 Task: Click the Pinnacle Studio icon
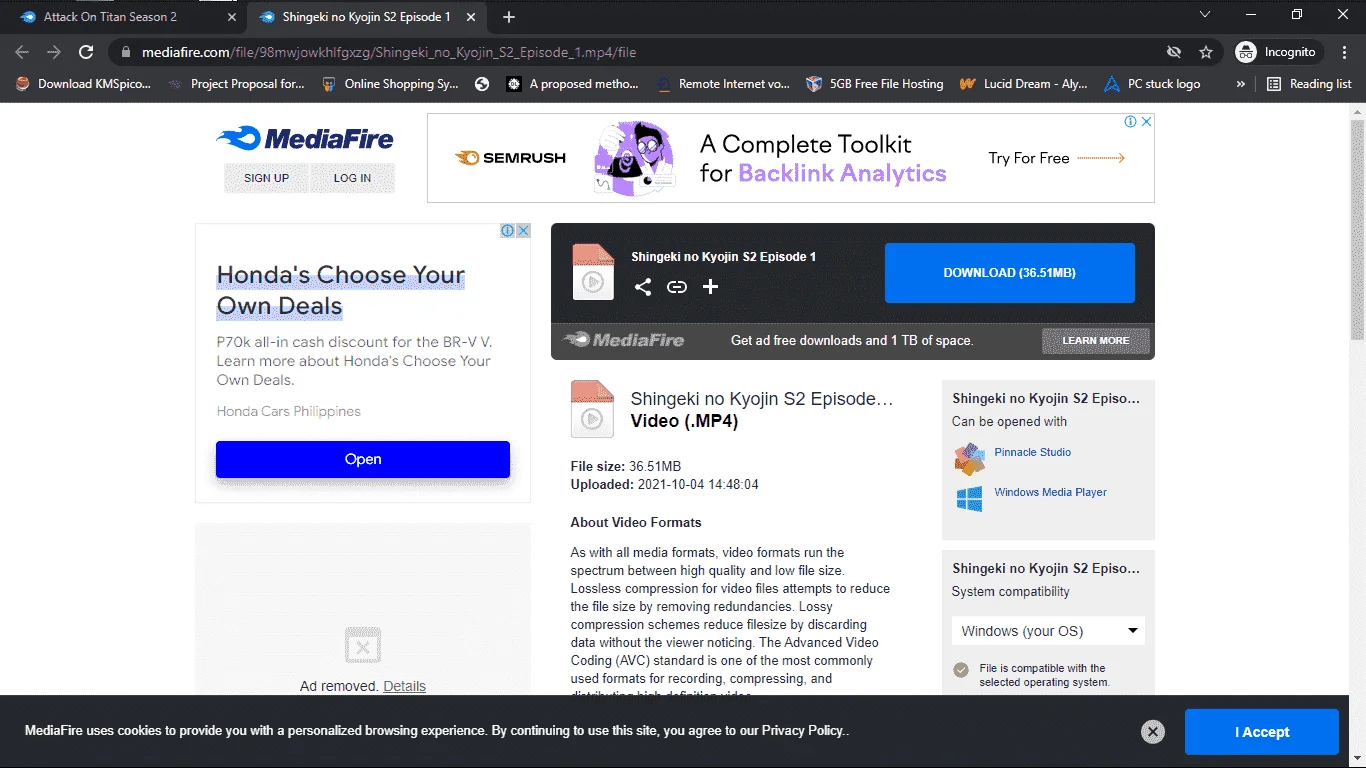tap(969, 459)
